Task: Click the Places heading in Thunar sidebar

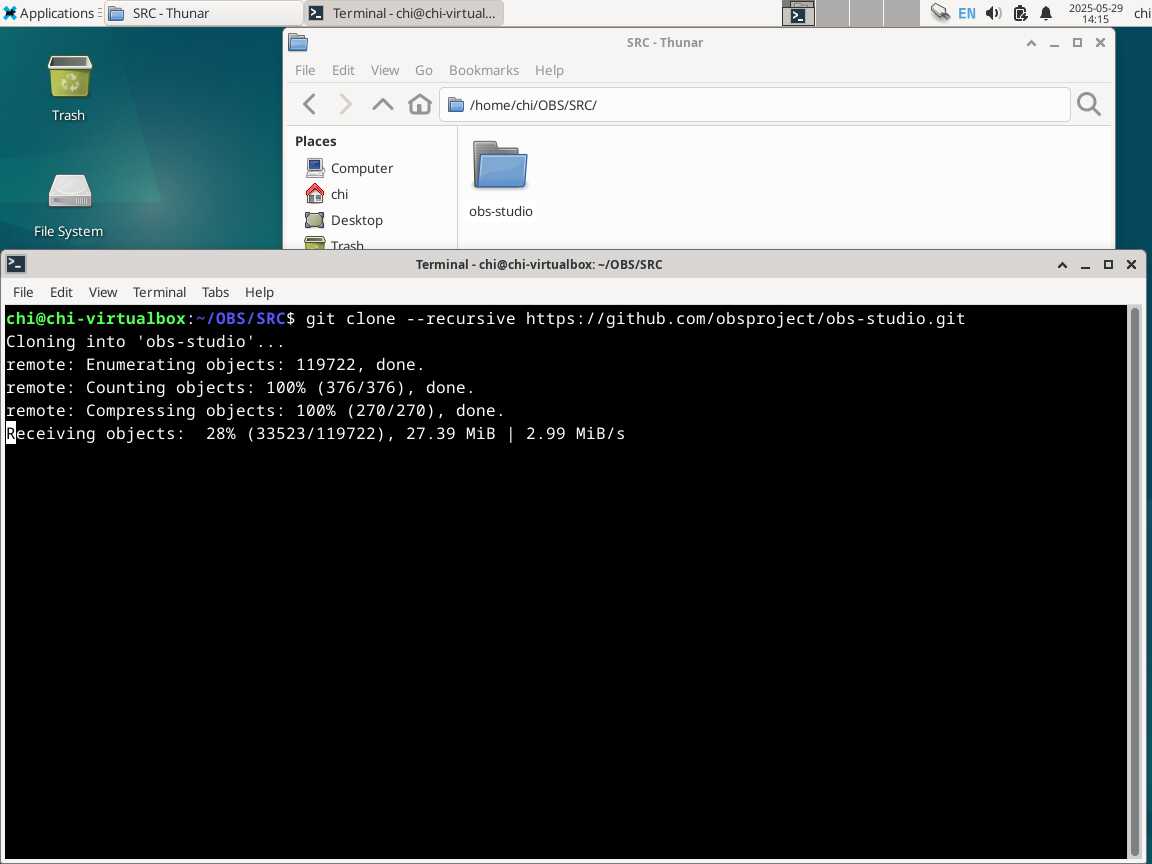Action: point(316,141)
